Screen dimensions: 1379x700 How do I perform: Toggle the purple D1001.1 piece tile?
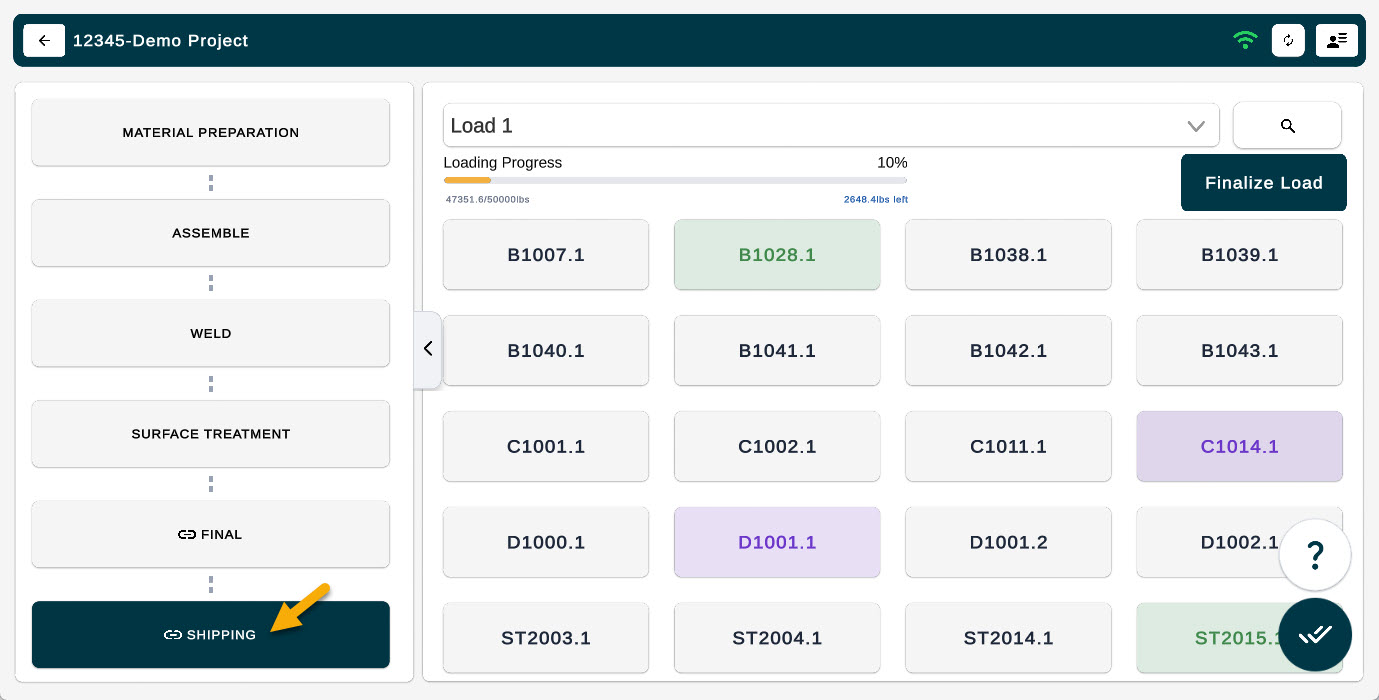777,543
